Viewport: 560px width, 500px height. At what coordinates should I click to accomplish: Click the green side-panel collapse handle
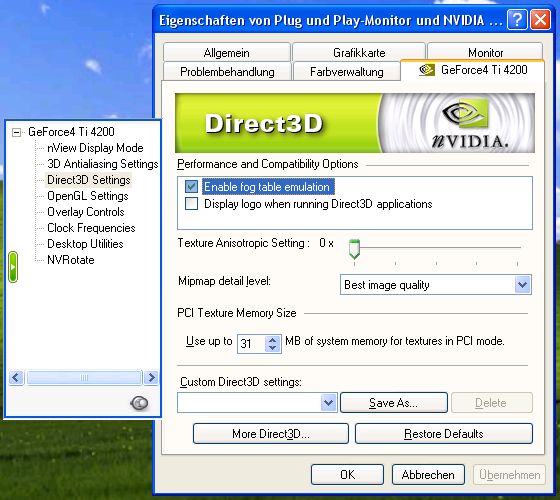pos(13,267)
